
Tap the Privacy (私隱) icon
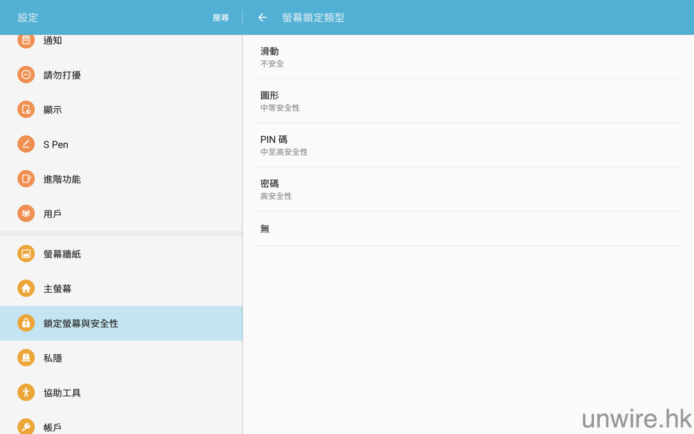coord(26,358)
